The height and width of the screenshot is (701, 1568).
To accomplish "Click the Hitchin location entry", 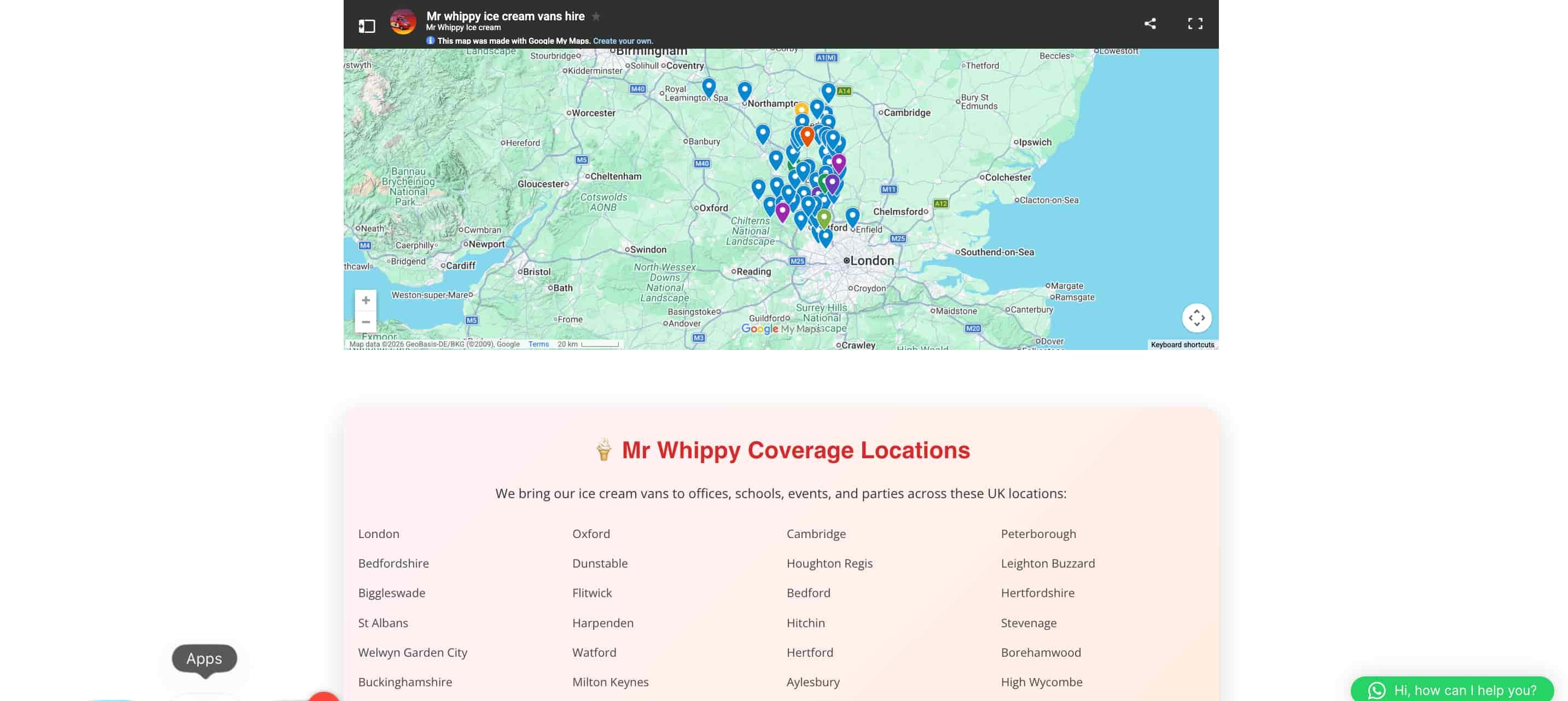I will tap(805, 623).
